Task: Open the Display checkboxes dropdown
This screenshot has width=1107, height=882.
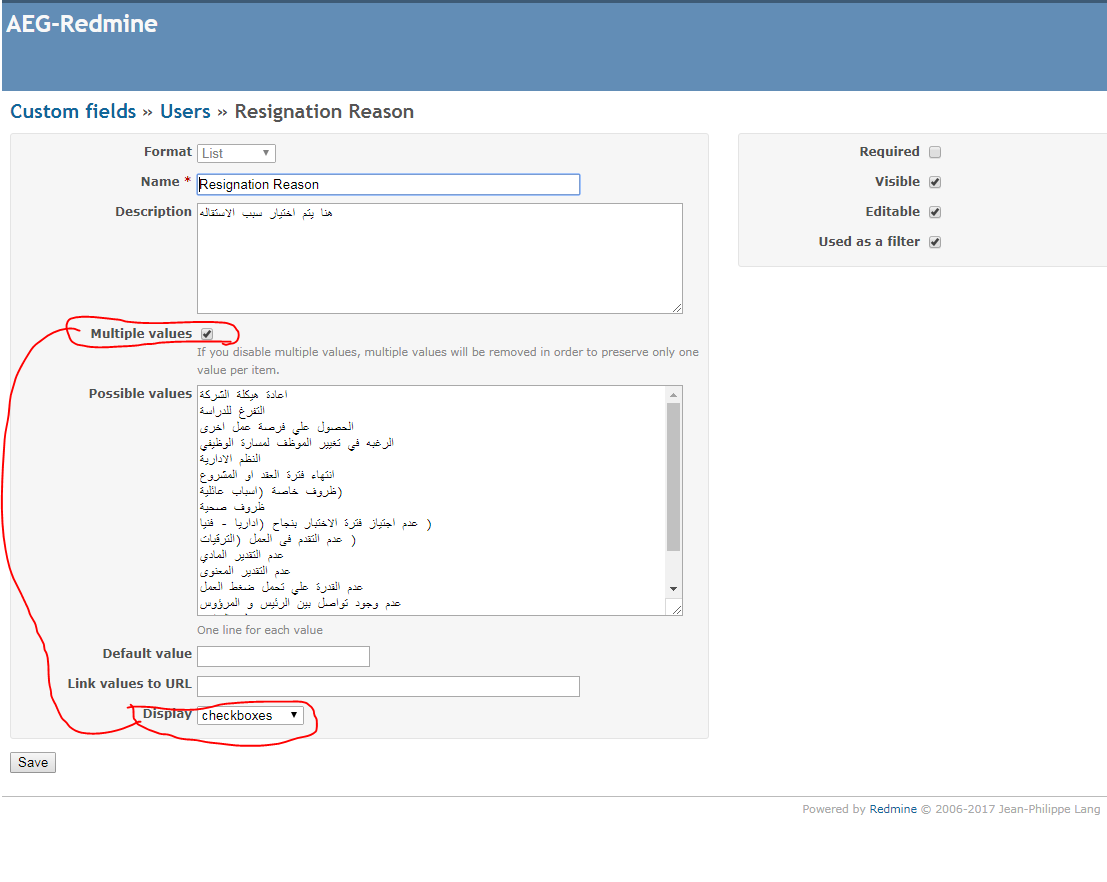Action: click(250, 715)
